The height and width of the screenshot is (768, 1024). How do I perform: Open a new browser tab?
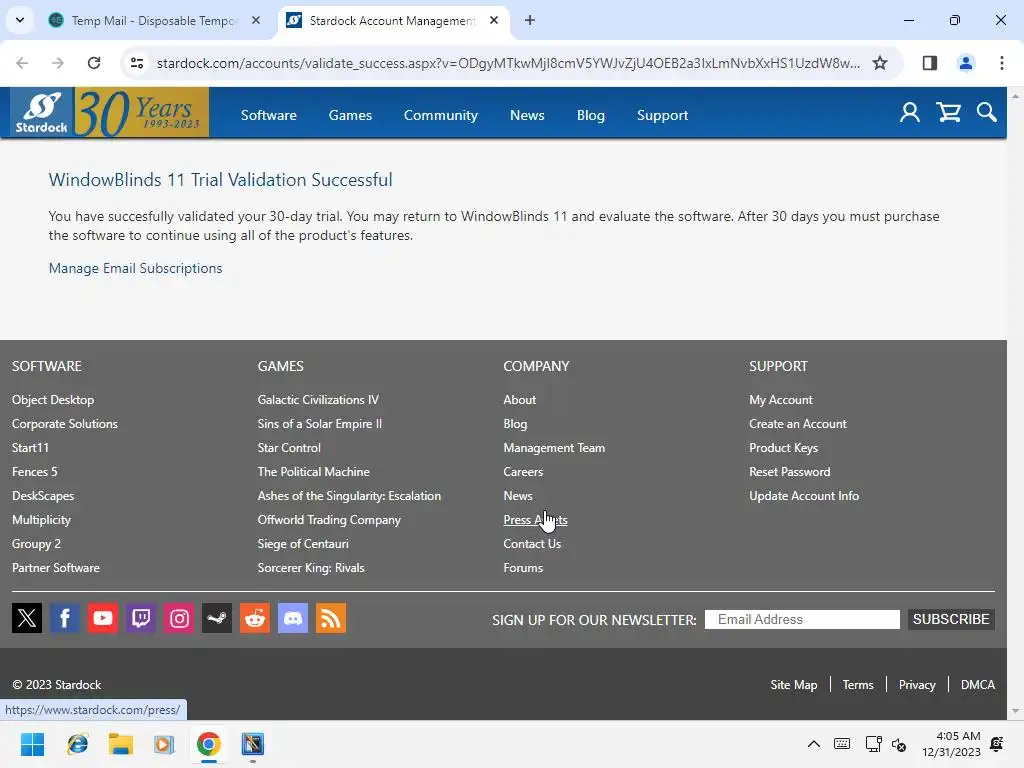pyautogui.click(x=530, y=20)
